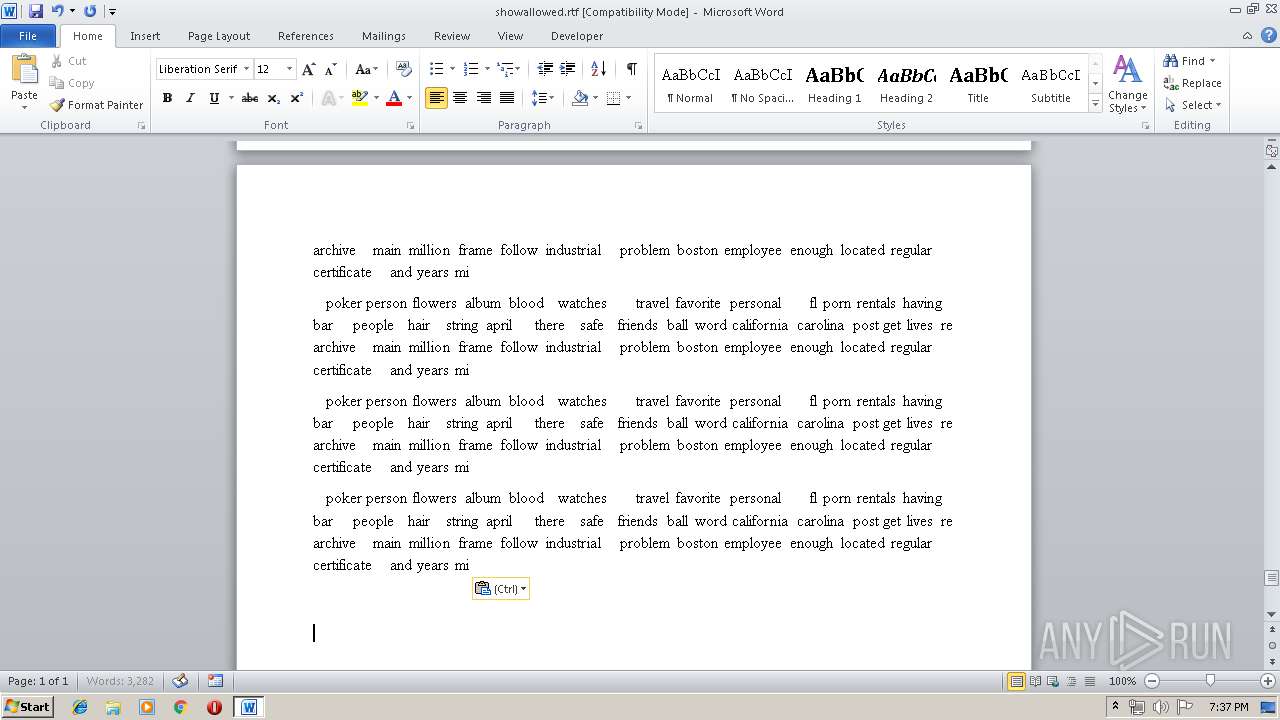
Task: Apply the Heading 1 style
Action: (835, 84)
